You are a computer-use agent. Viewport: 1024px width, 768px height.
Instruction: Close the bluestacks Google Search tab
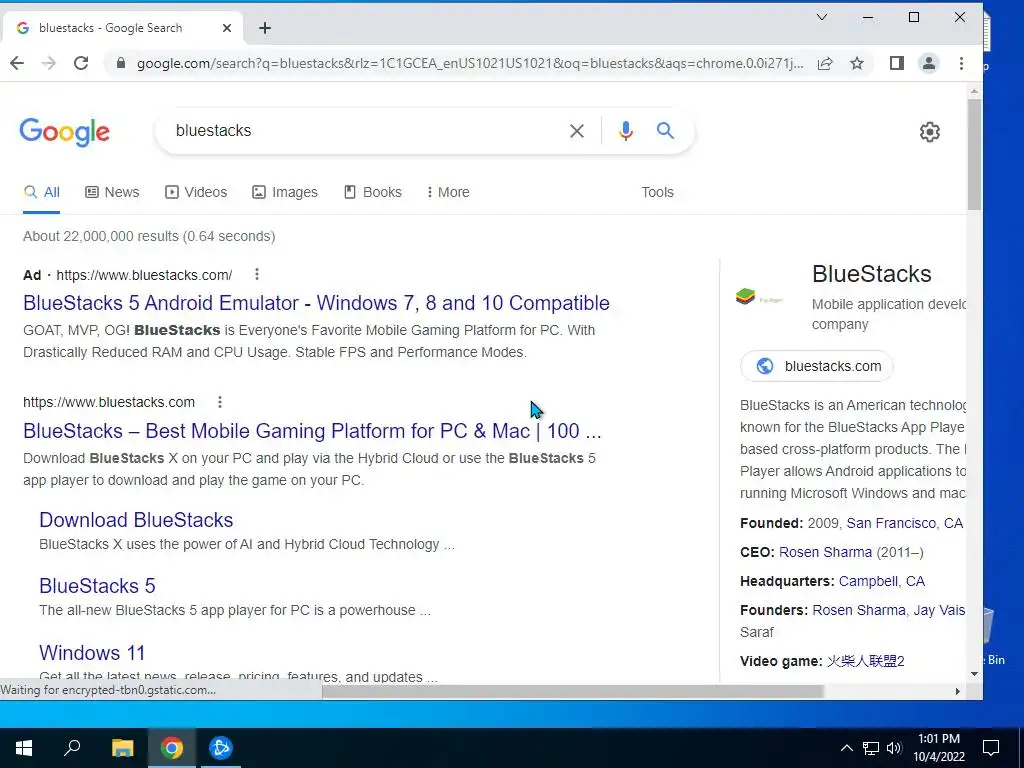(227, 28)
